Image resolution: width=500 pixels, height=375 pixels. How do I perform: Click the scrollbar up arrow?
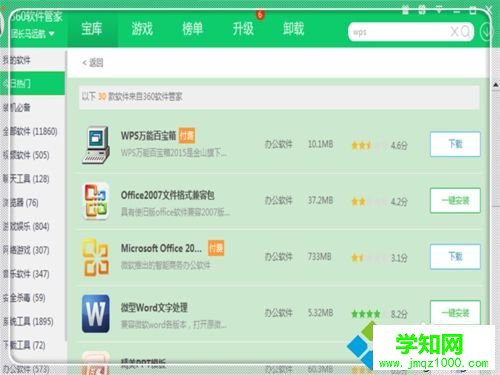[x=496, y=85]
